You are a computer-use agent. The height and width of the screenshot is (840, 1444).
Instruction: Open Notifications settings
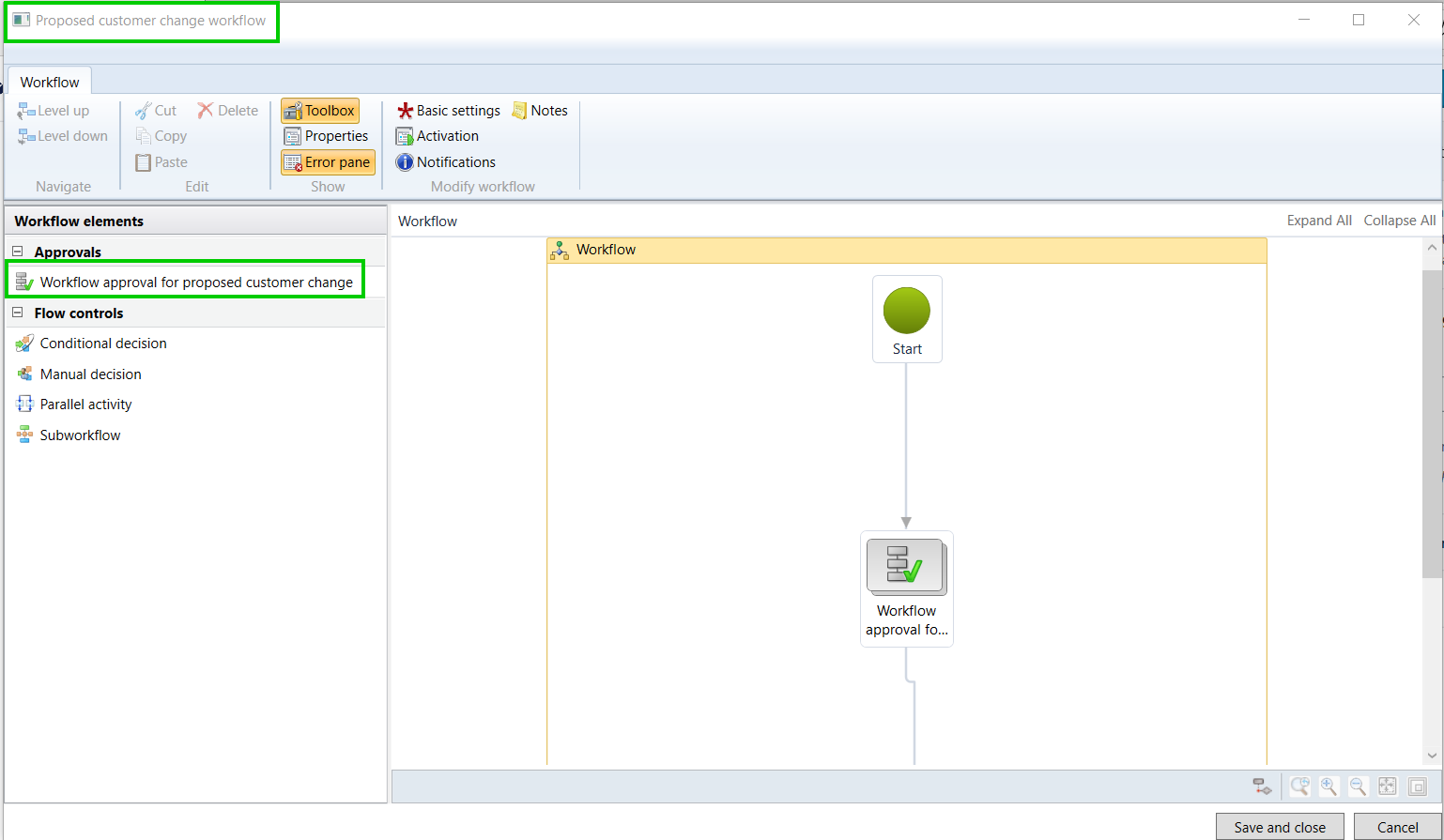click(446, 162)
